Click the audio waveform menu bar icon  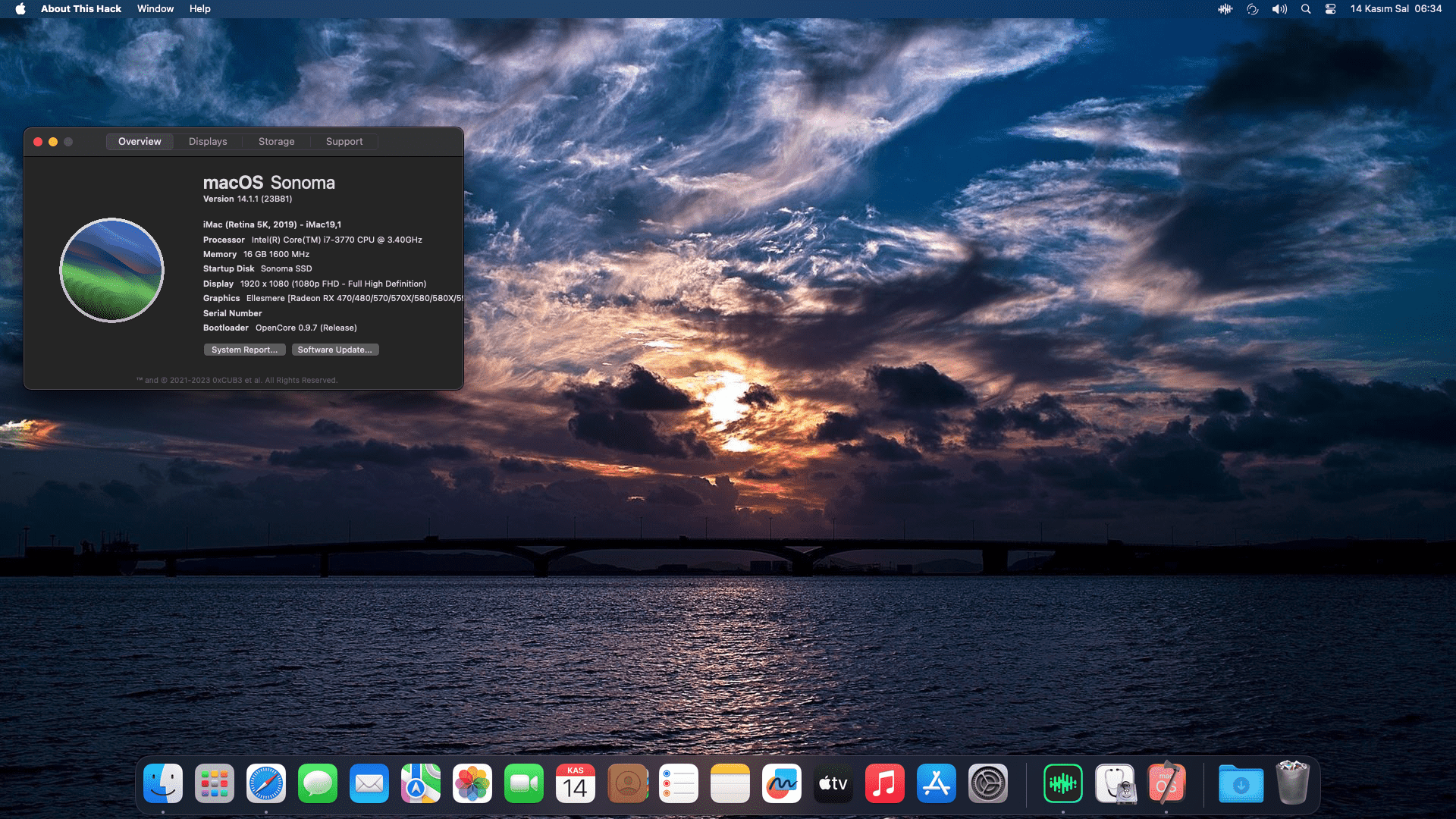(1225, 8)
